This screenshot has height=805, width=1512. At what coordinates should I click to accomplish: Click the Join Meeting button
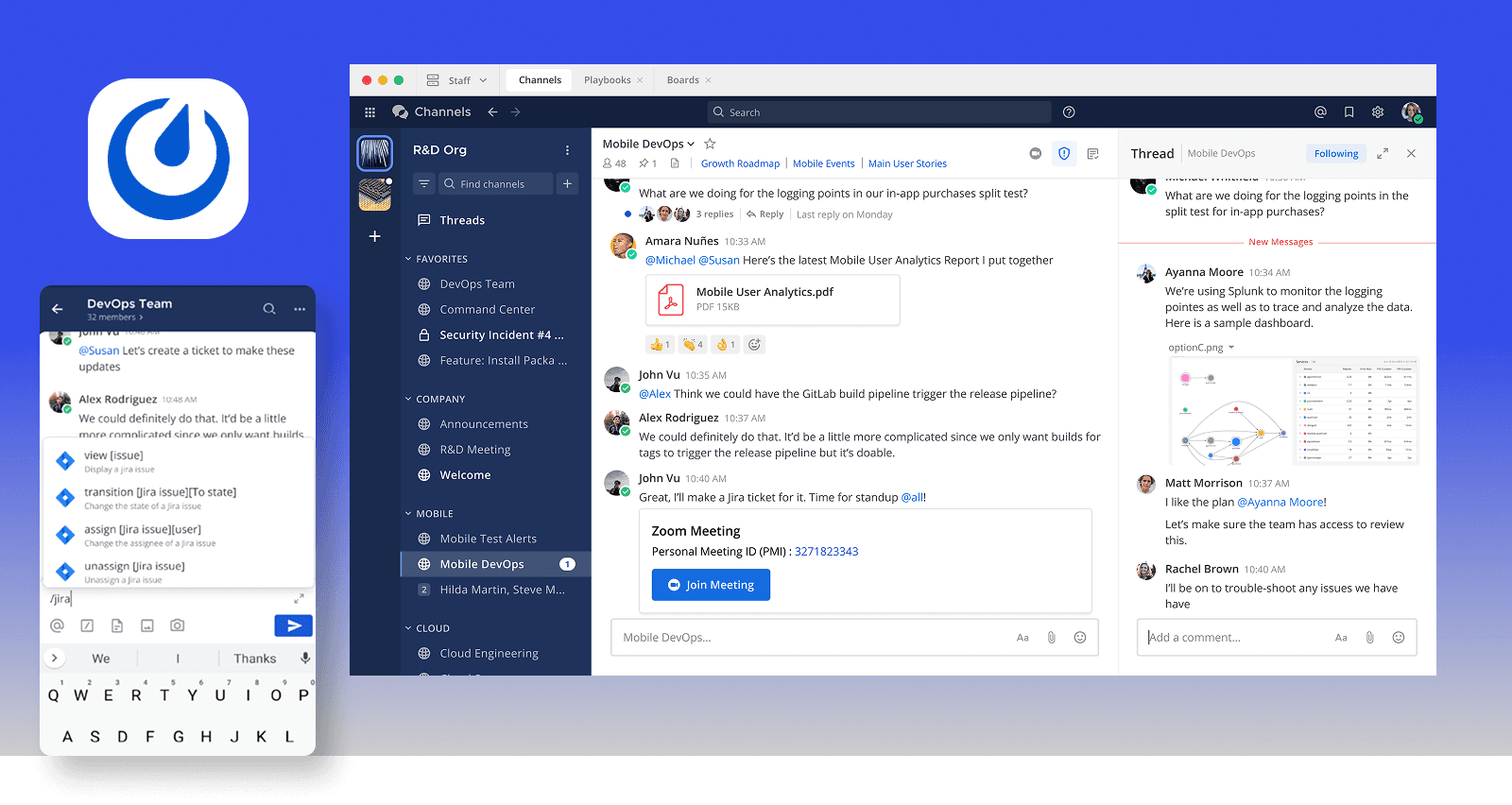[x=711, y=585]
